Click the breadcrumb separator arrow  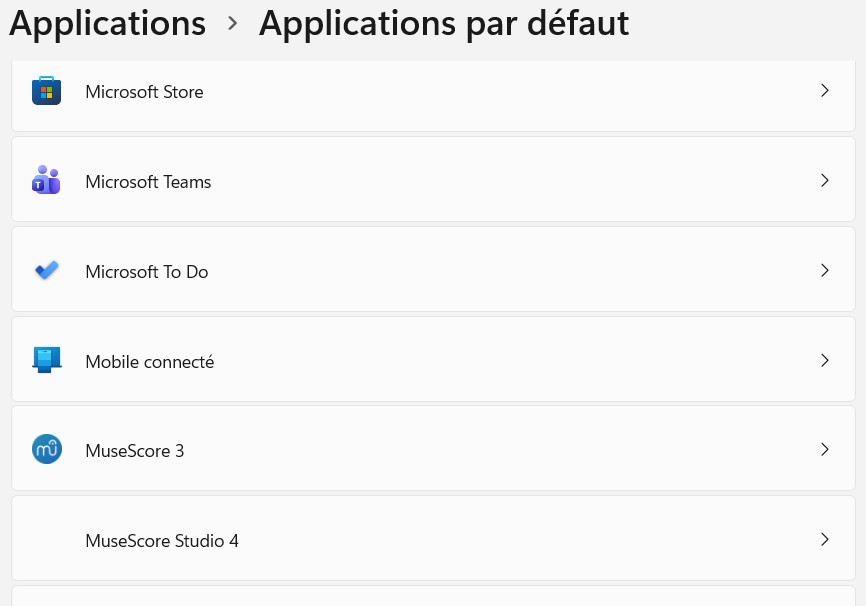tap(233, 22)
